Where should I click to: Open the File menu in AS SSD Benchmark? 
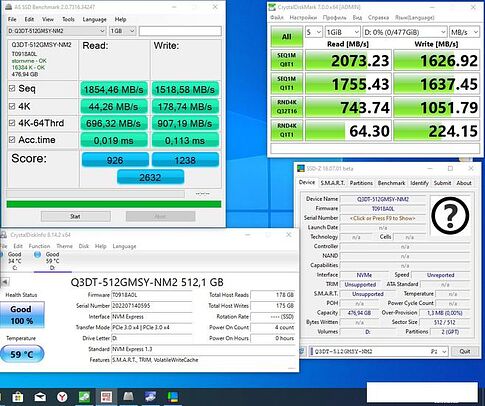click(x=12, y=19)
